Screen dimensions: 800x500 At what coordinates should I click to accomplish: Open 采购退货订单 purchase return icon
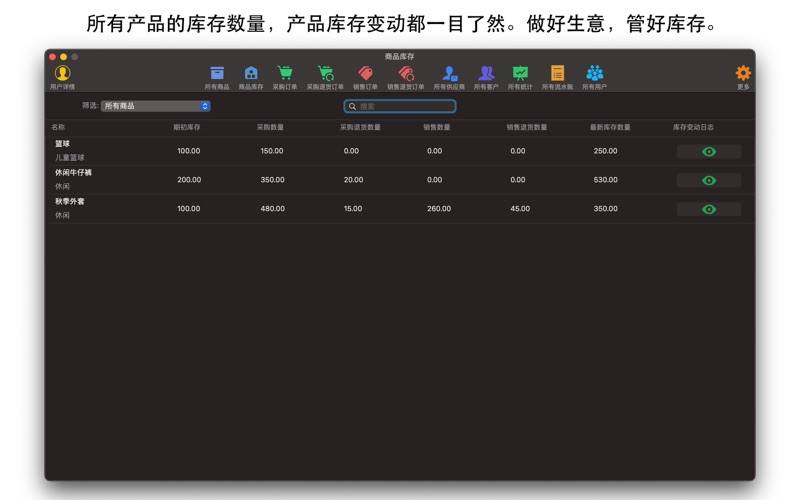[325, 73]
